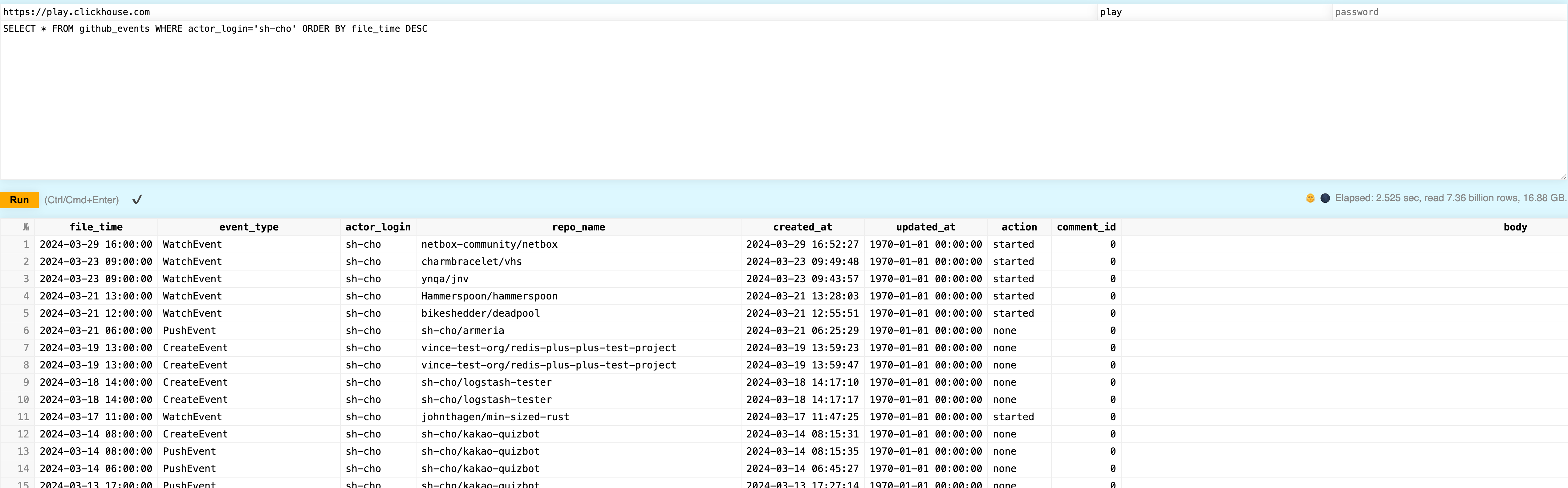Image resolution: width=1568 pixels, height=488 pixels.
Task: Click the checkmark status icon beside Run
Action: (x=137, y=200)
